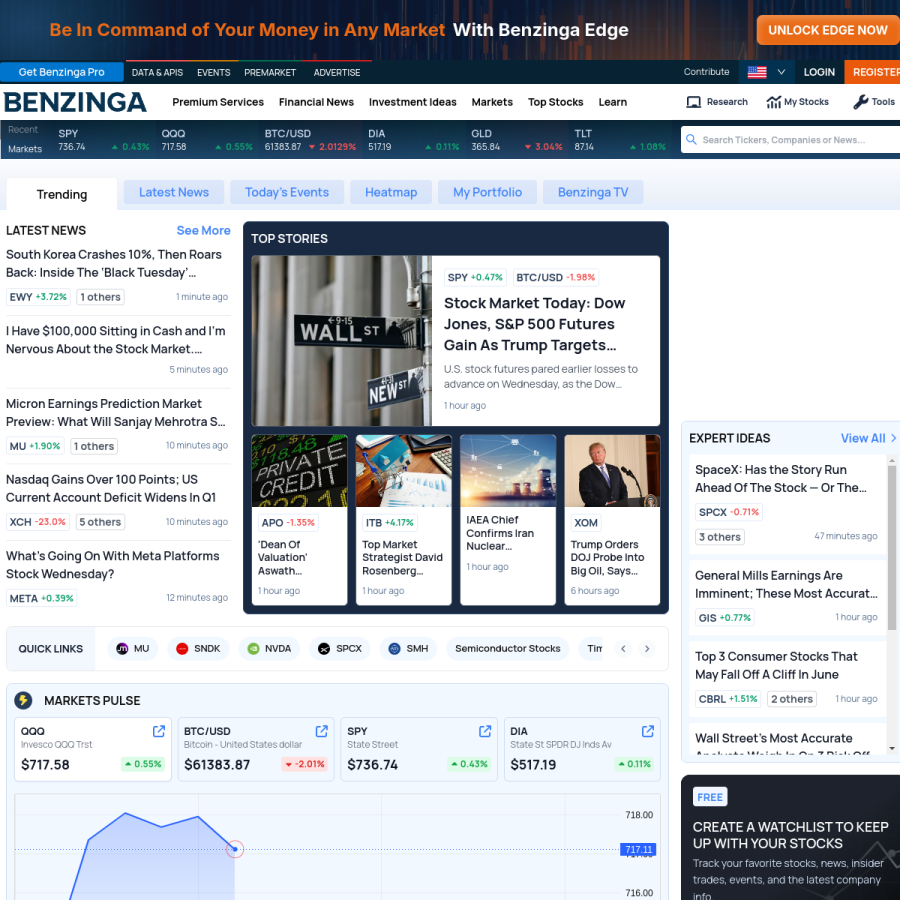Expand View All chevron in Expert Ideas
This screenshot has height=900, width=900.
click(894, 438)
